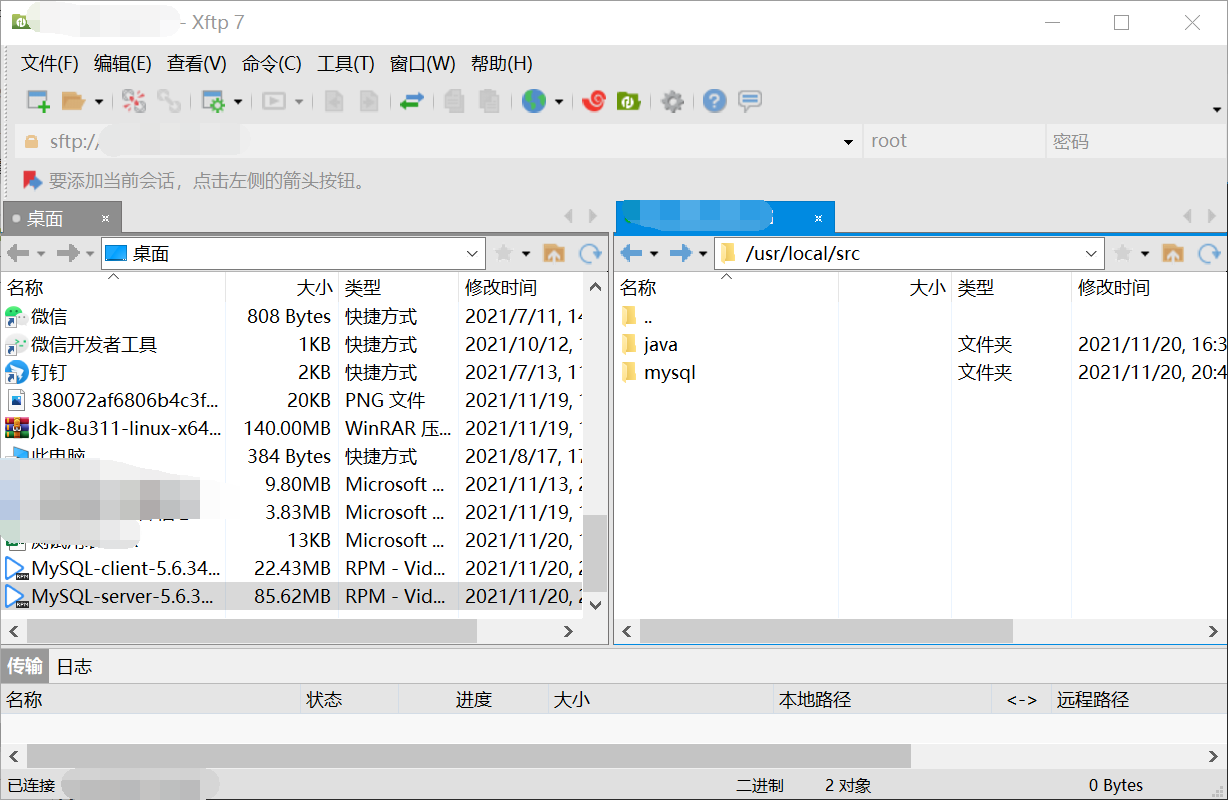Expand the host address history dropdown
The height and width of the screenshot is (800, 1228).
pyautogui.click(x=849, y=141)
